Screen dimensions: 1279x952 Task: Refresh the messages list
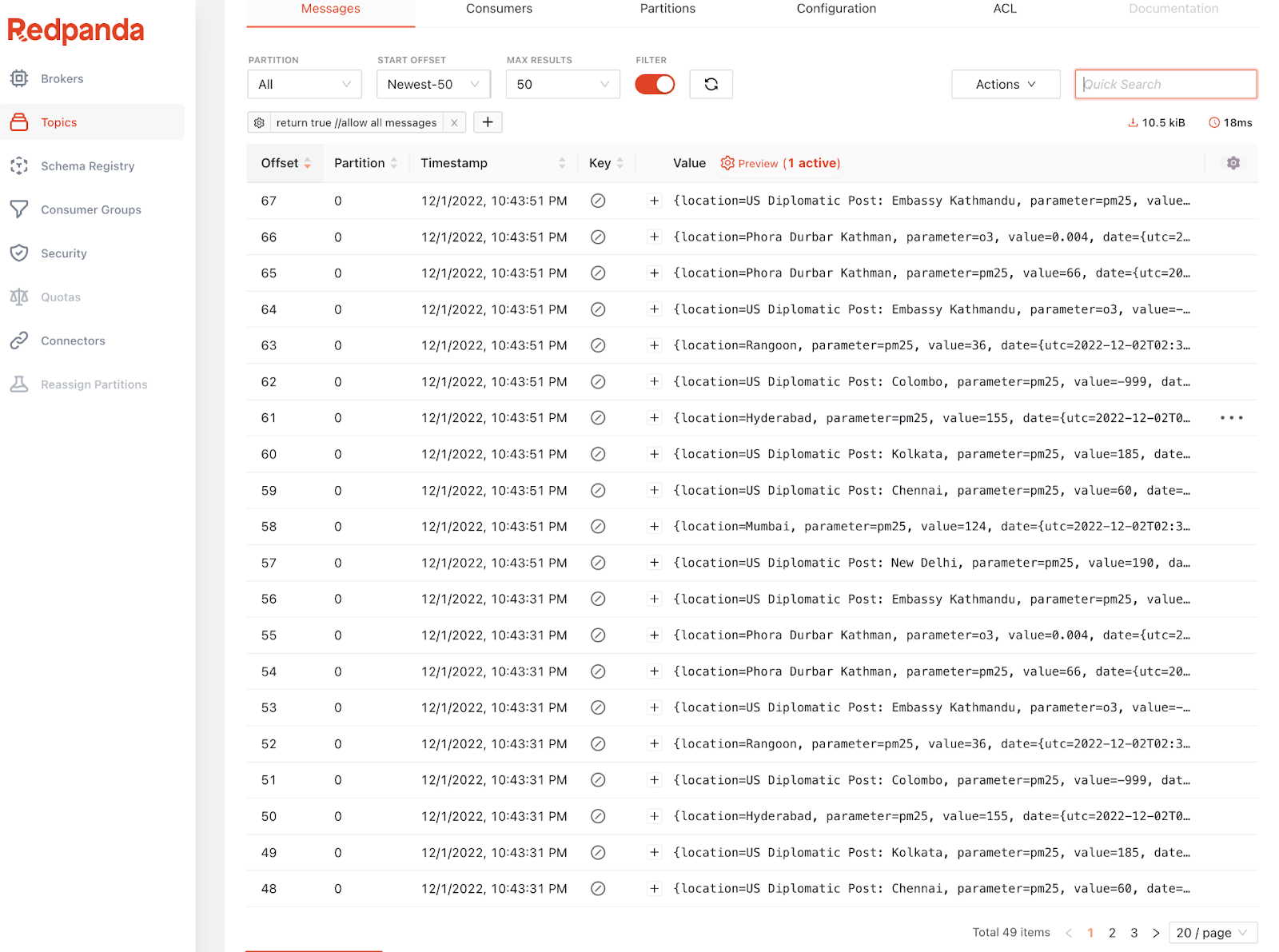pyautogui.click(x=711, y=84)
